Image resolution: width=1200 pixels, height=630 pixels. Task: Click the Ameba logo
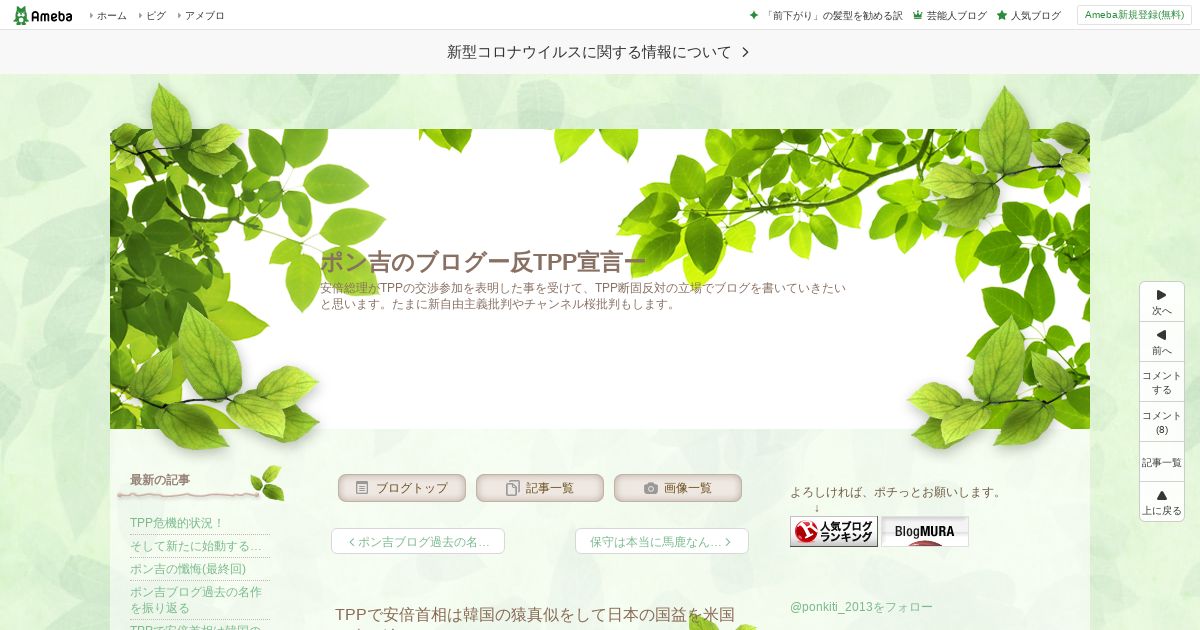[43, 15]
